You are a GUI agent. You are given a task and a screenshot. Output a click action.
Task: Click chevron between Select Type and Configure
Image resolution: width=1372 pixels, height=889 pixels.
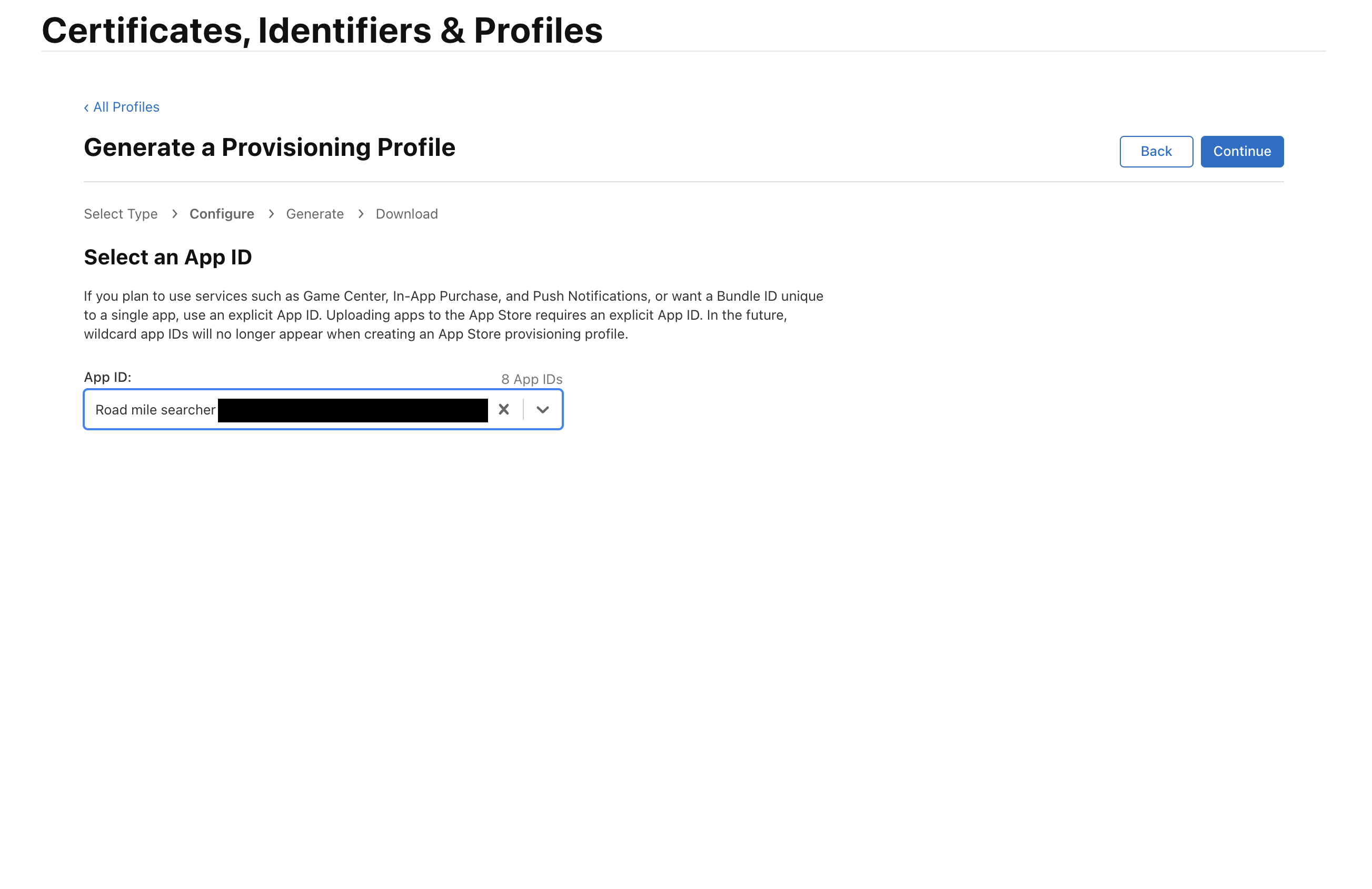pos(174,214)
